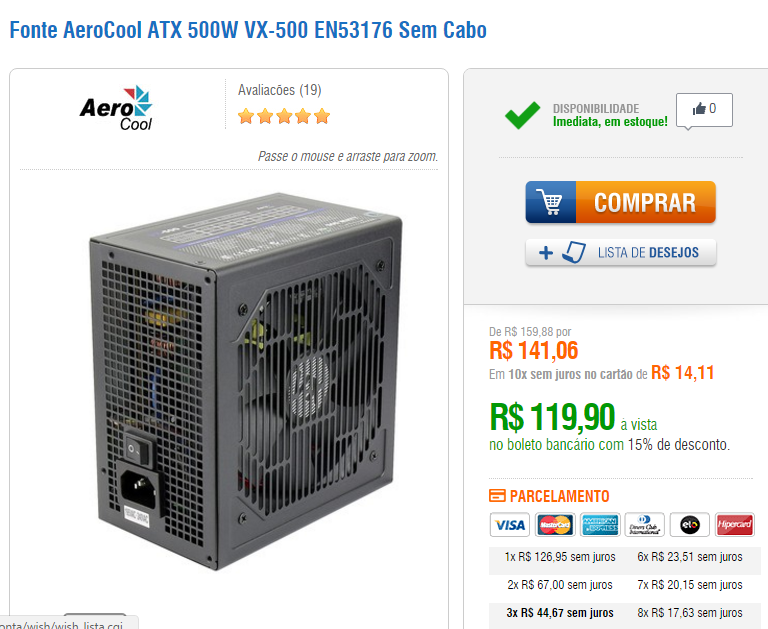Click the green availability checkmark
Screen dimensions: 768x629
523,115
